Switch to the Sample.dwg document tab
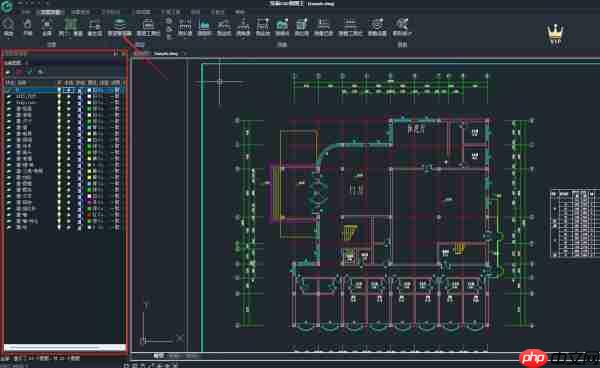Viewport: 600px width, 368px height. pyautogui.click(x=166, y=54)
